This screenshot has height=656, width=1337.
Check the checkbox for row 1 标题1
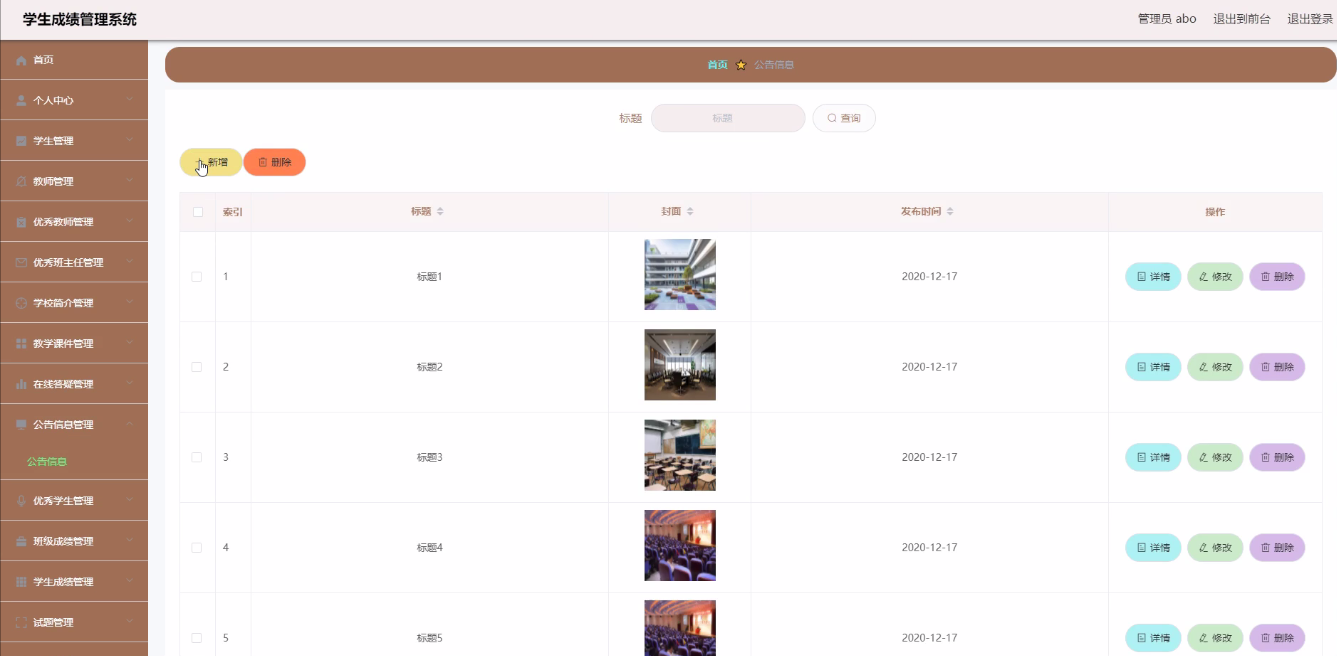coord(196,276)
